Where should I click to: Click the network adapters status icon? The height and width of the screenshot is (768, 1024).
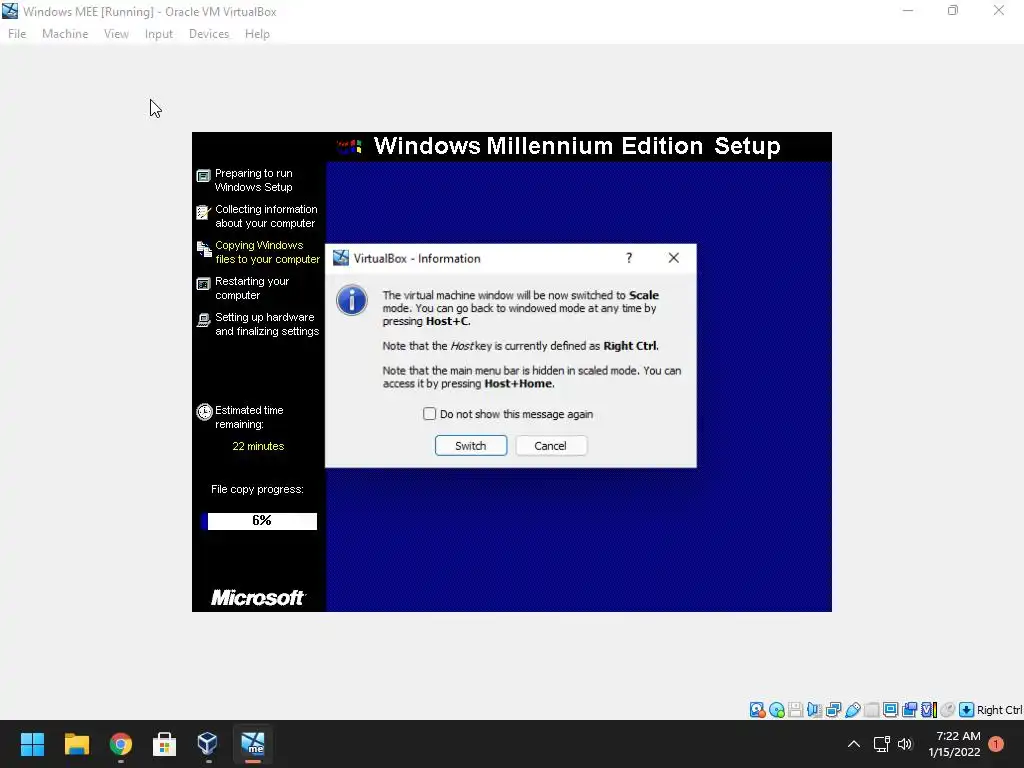(x=833, y=710)
